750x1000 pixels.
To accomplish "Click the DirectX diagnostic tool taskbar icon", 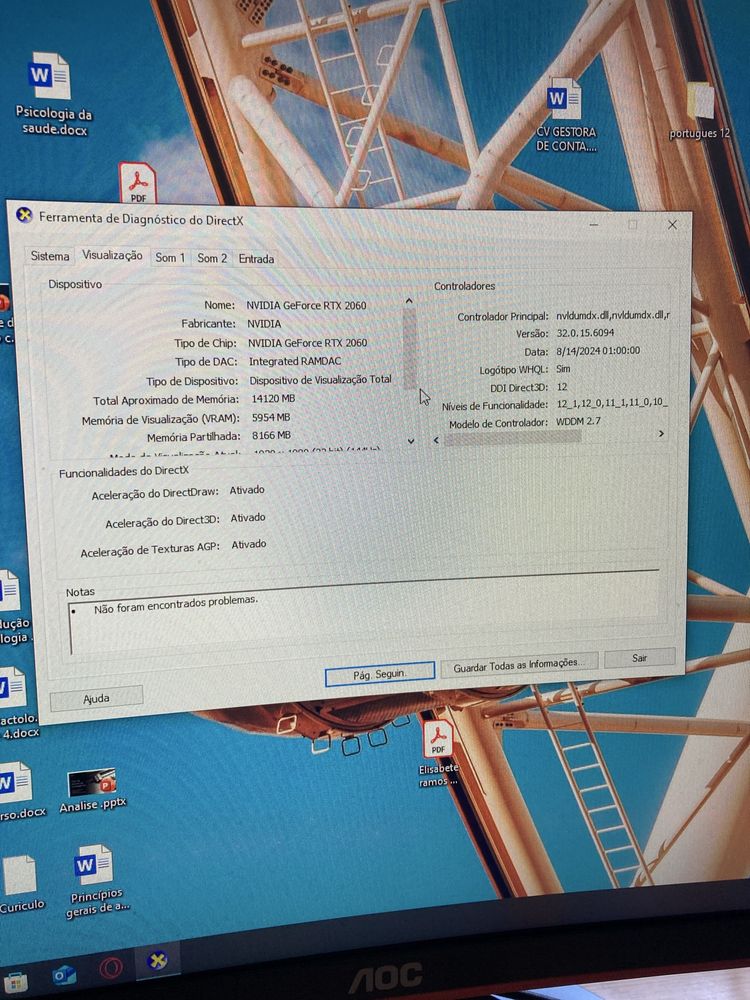I will pyautogui.click(x=157, y=960).
